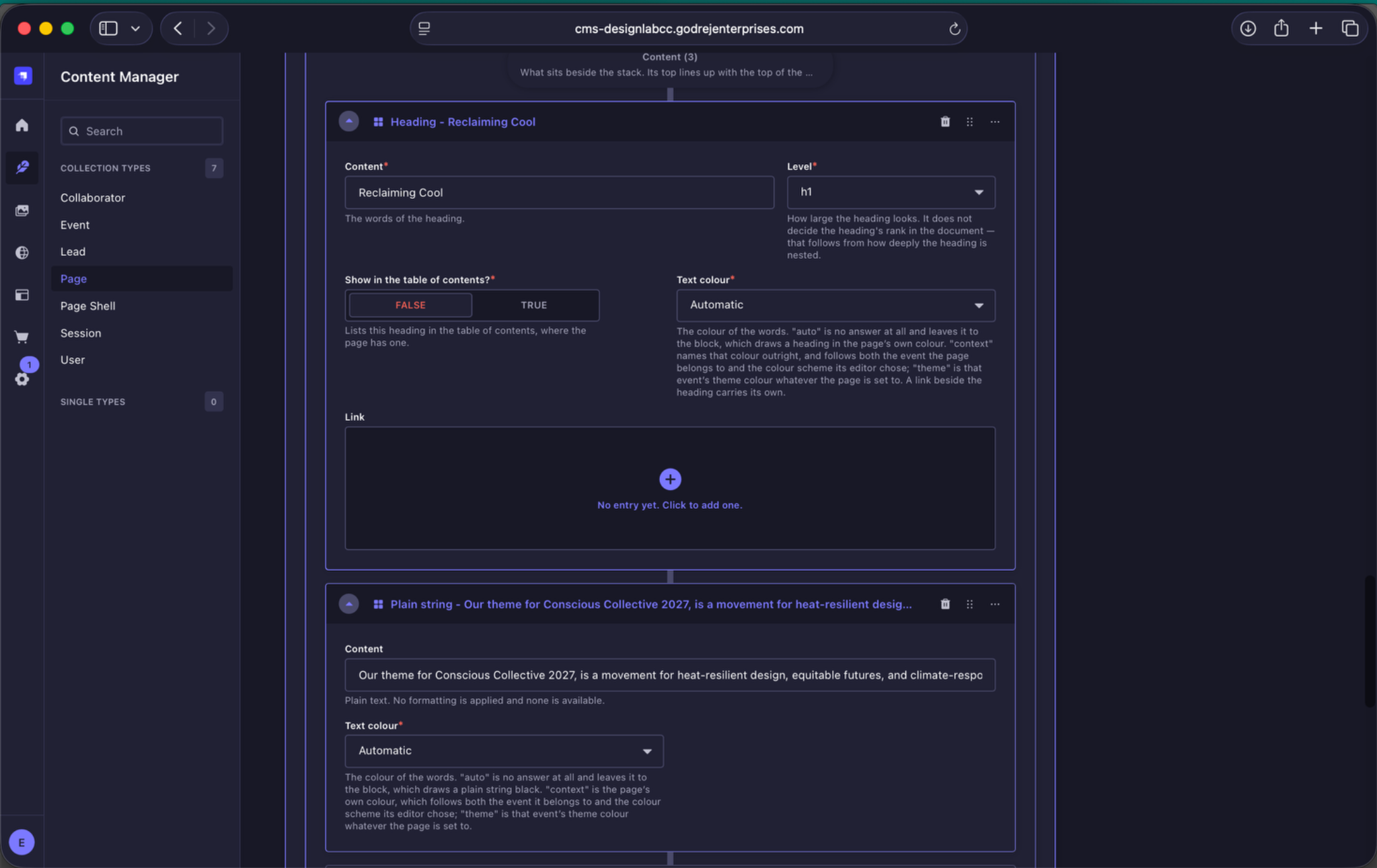1377x868 pixels.
Task: Select Collaborator collection type
Action: [92, 198]
